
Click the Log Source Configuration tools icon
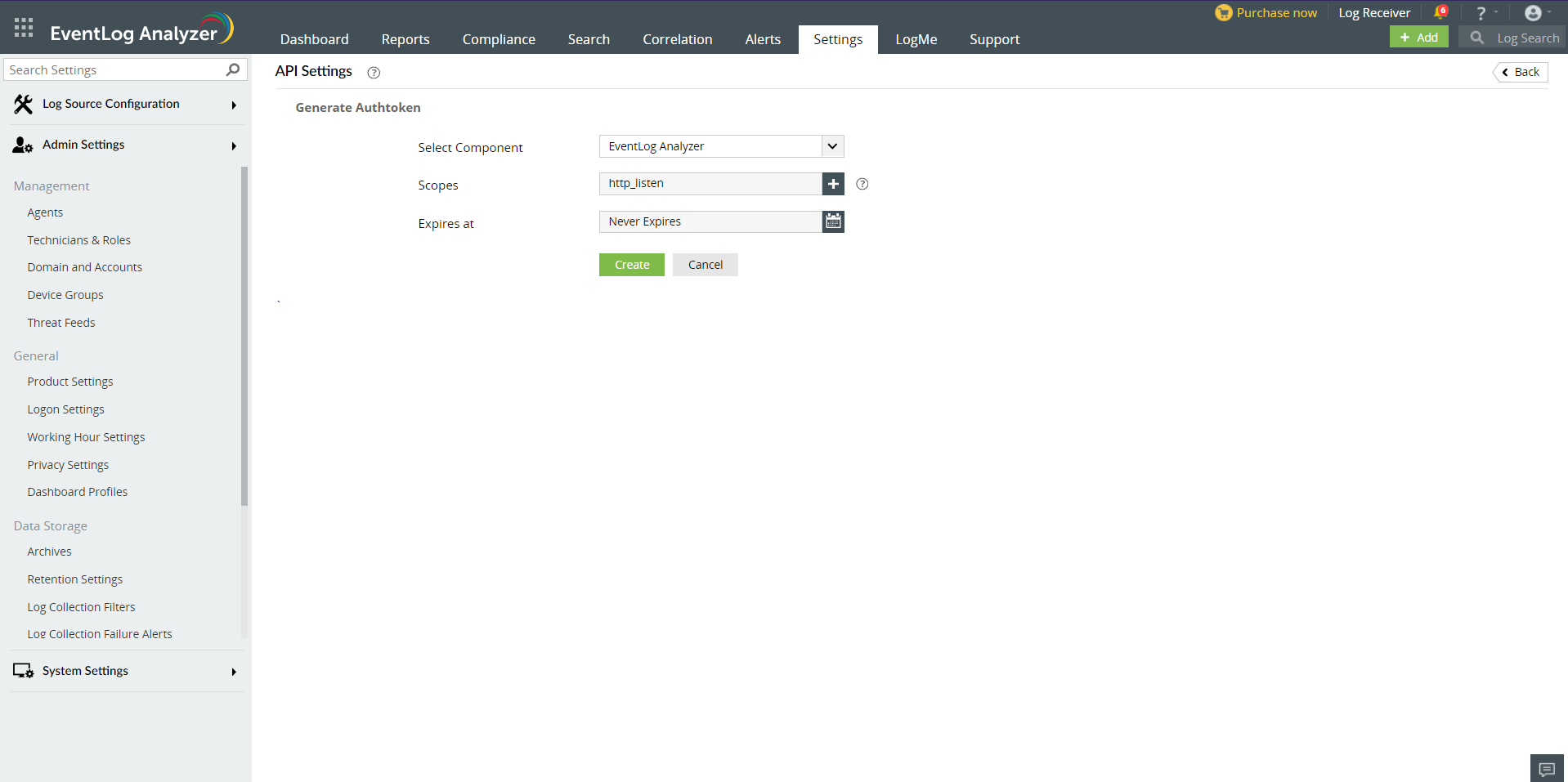coord(23,104)
